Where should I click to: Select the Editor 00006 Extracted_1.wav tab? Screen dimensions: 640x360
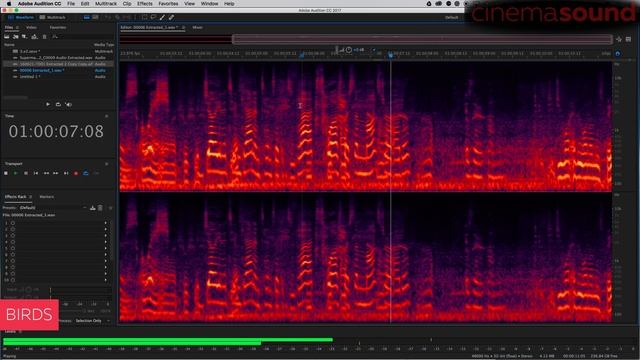tap(149, 27)
